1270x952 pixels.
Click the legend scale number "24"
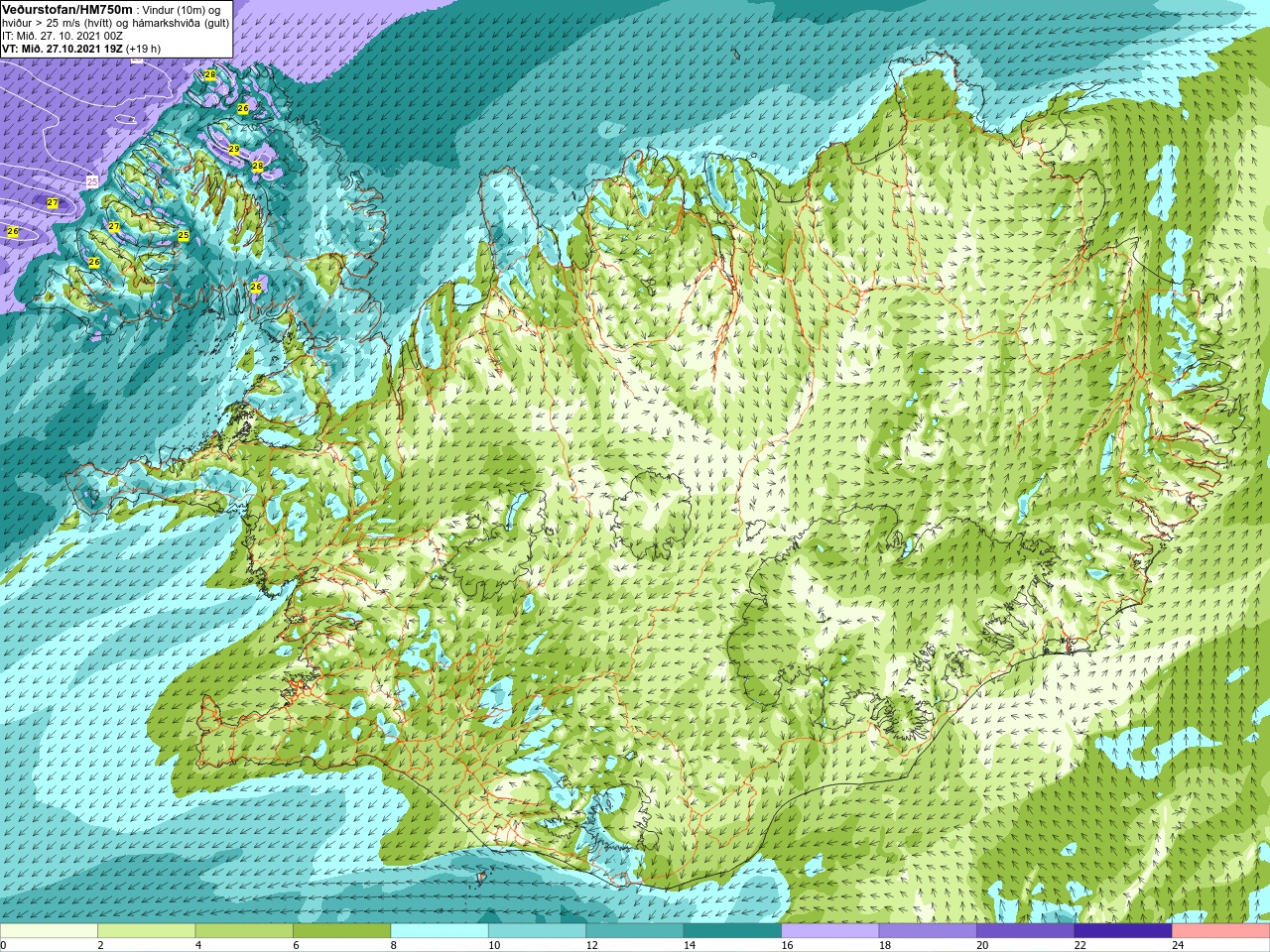(x=1178, y=945)
